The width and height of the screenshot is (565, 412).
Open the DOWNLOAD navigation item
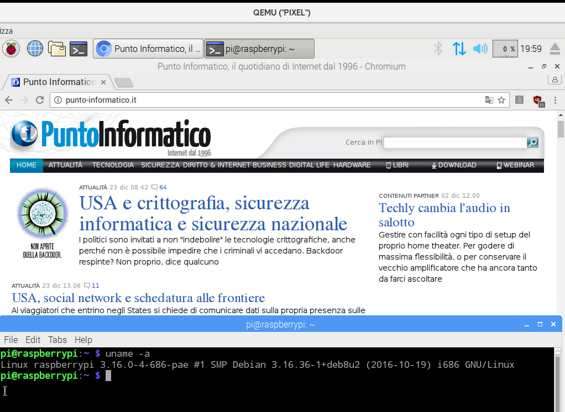(x=454, y=165)
